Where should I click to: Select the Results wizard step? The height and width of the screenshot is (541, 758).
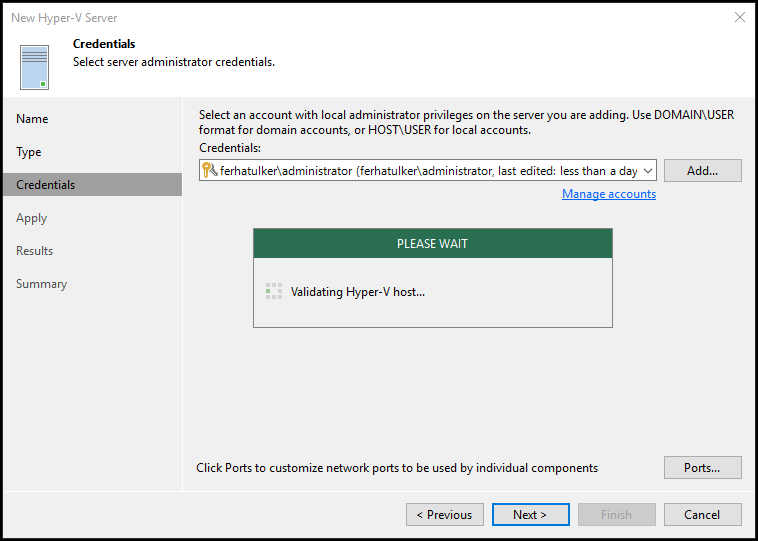click(34, 251)
